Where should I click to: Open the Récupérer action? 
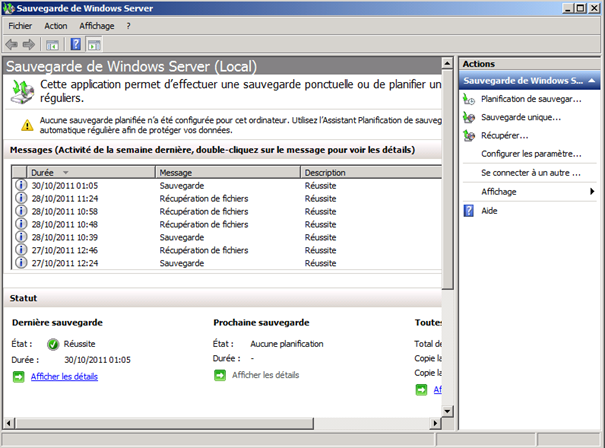pyautogui.click(x=504, y=135)
